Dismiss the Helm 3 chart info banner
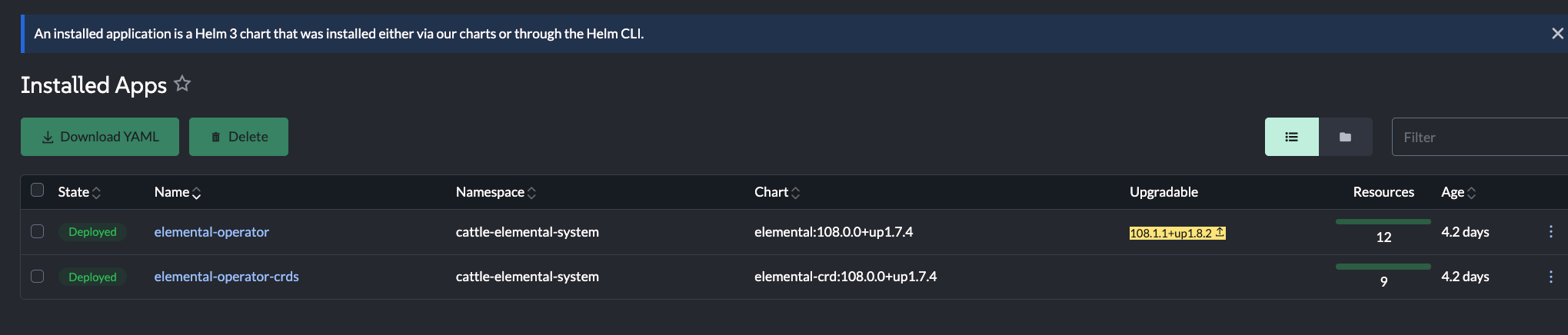Viewport: 1568px width, 335px height. (1557, 34)
